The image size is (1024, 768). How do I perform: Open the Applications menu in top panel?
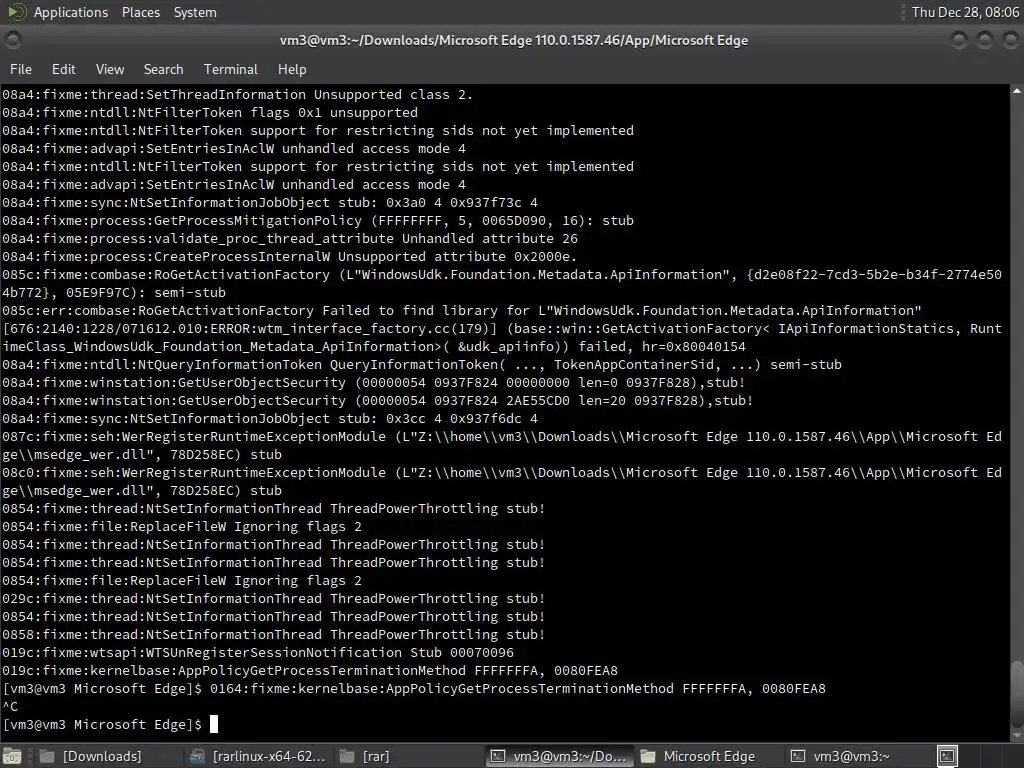coord(71,12)
